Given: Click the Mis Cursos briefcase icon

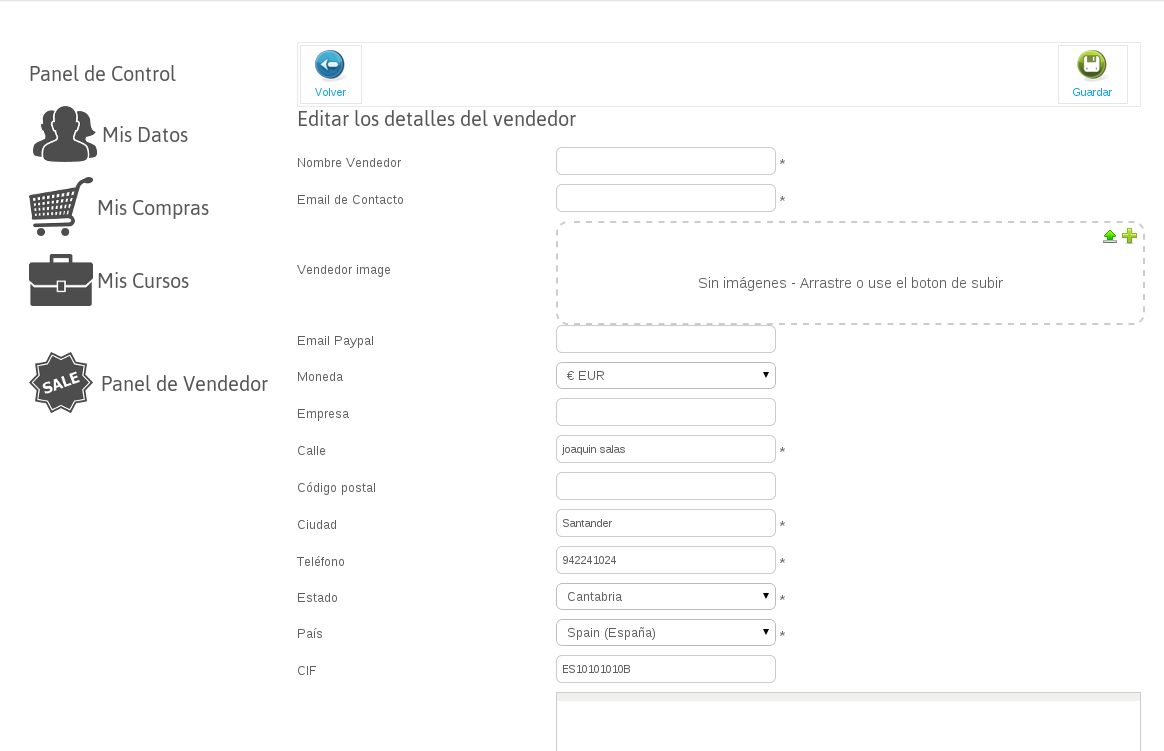Looking at the screenshot, I should [x=61, y=281].
